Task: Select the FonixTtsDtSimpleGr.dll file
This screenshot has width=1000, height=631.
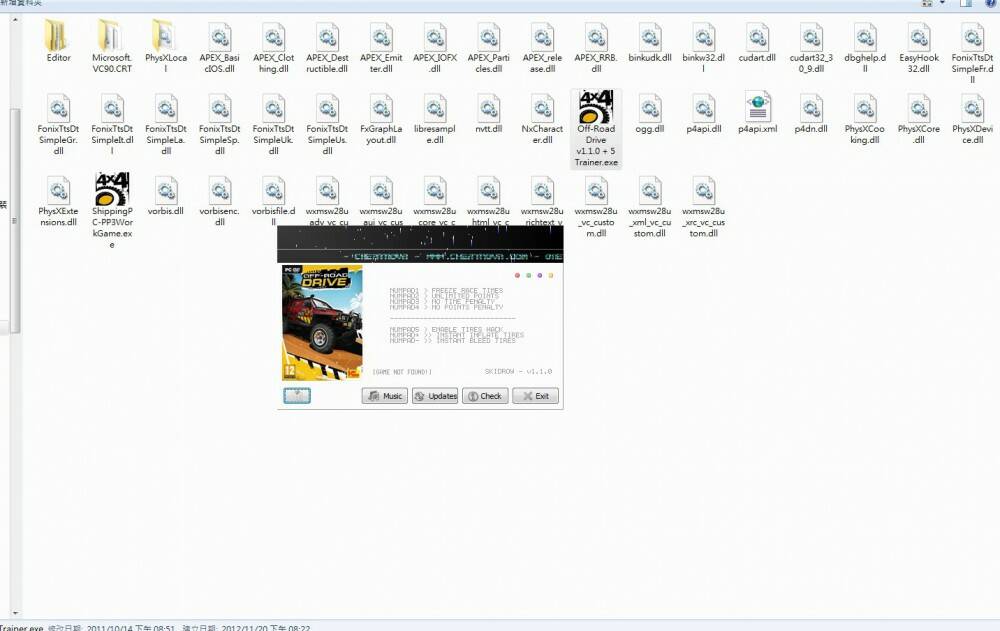Action: (58, 123)
